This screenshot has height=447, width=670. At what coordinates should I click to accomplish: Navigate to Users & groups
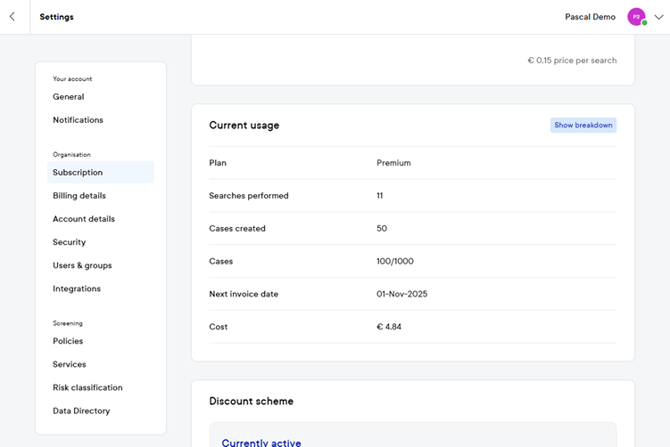[82, 266]
